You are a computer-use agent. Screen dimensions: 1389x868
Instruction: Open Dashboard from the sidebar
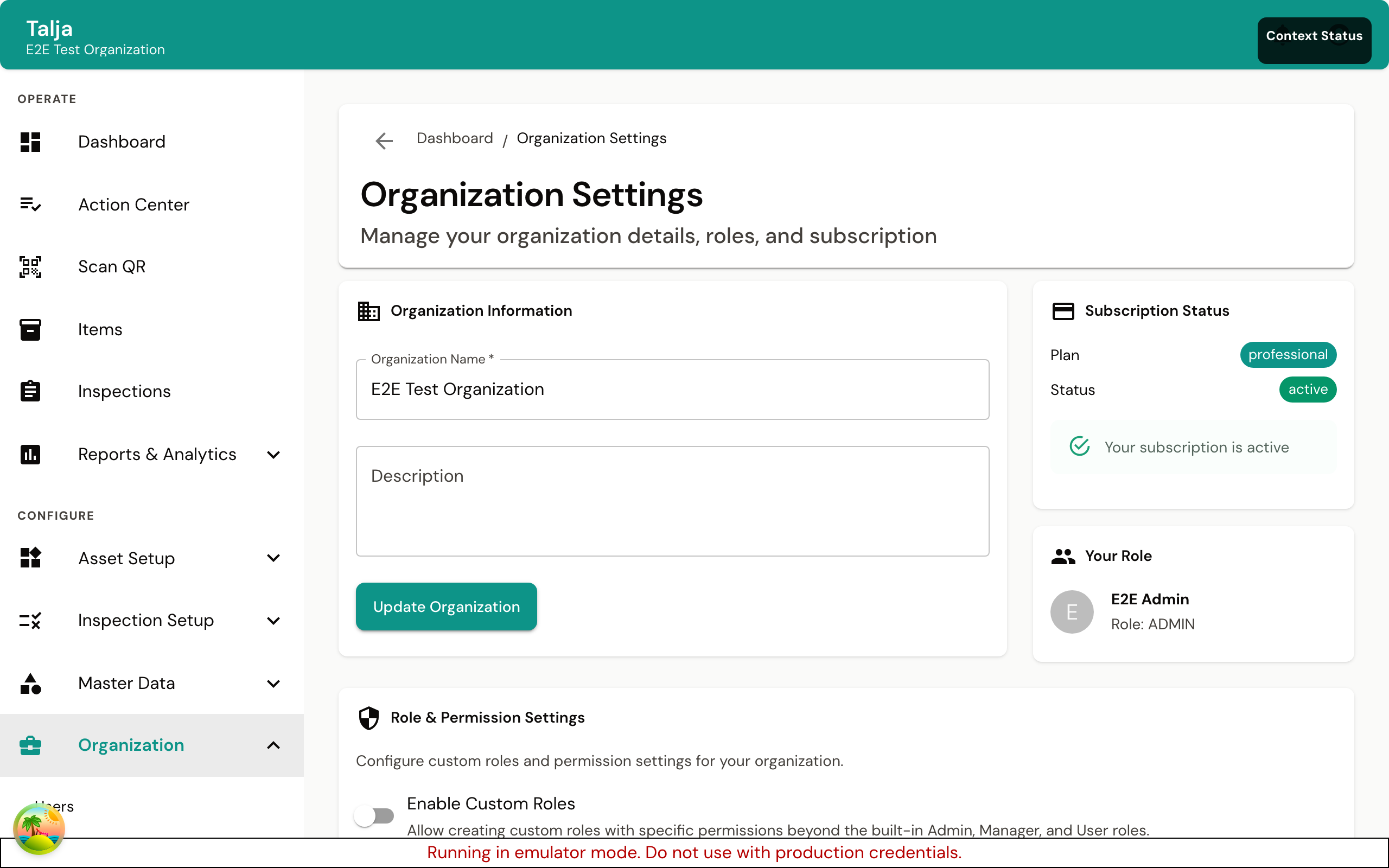tap(152, 142)
